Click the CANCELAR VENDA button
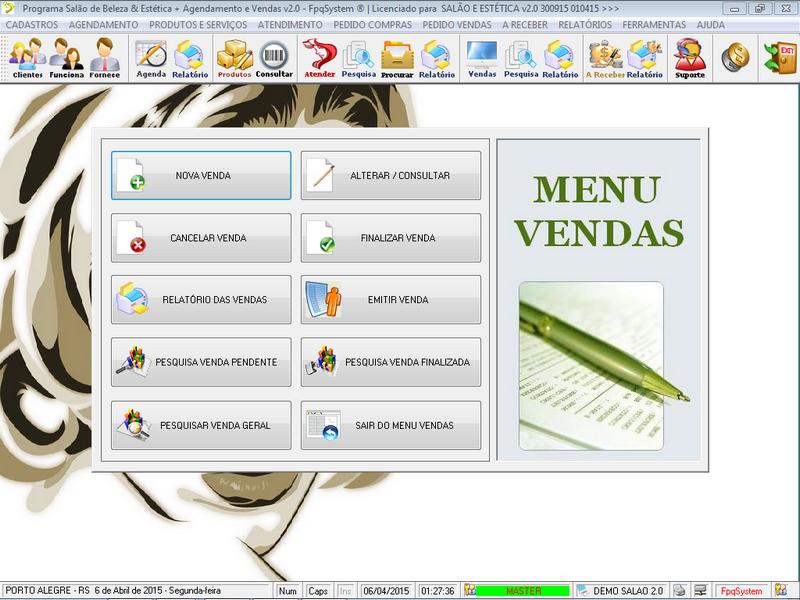Screen dimensions: 800x600 tap(201, 238)
